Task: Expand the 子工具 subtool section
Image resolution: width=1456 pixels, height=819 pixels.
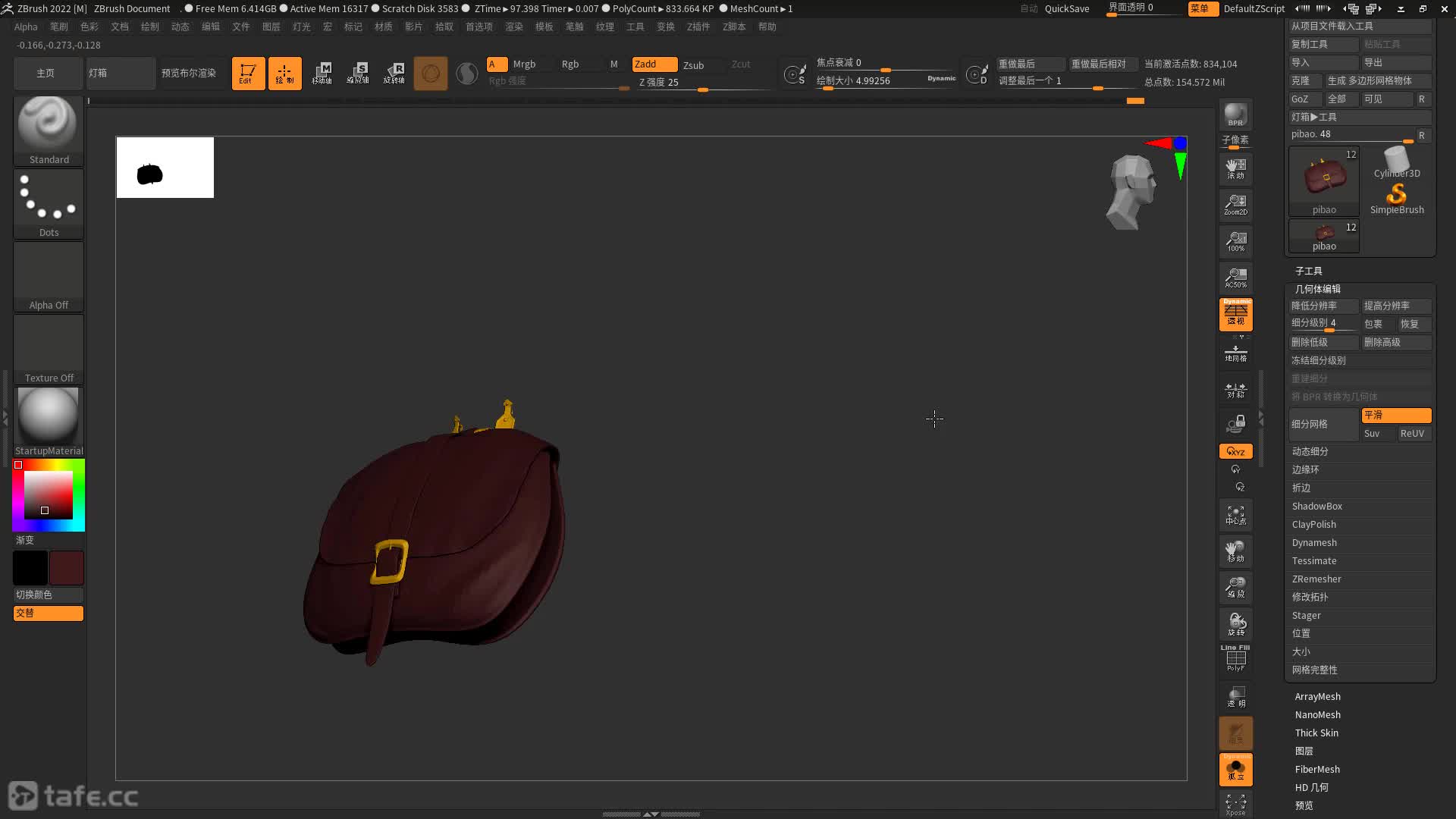Action: pos(1309,271)
